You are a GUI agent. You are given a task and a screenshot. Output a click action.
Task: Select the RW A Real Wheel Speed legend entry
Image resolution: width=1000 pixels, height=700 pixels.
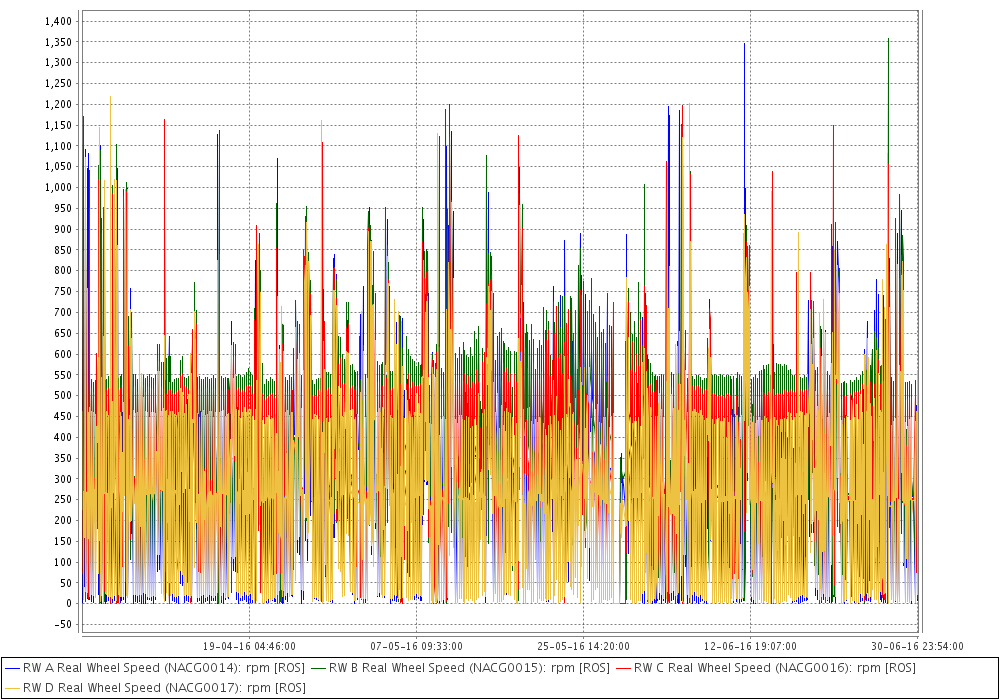coord(155,668)
